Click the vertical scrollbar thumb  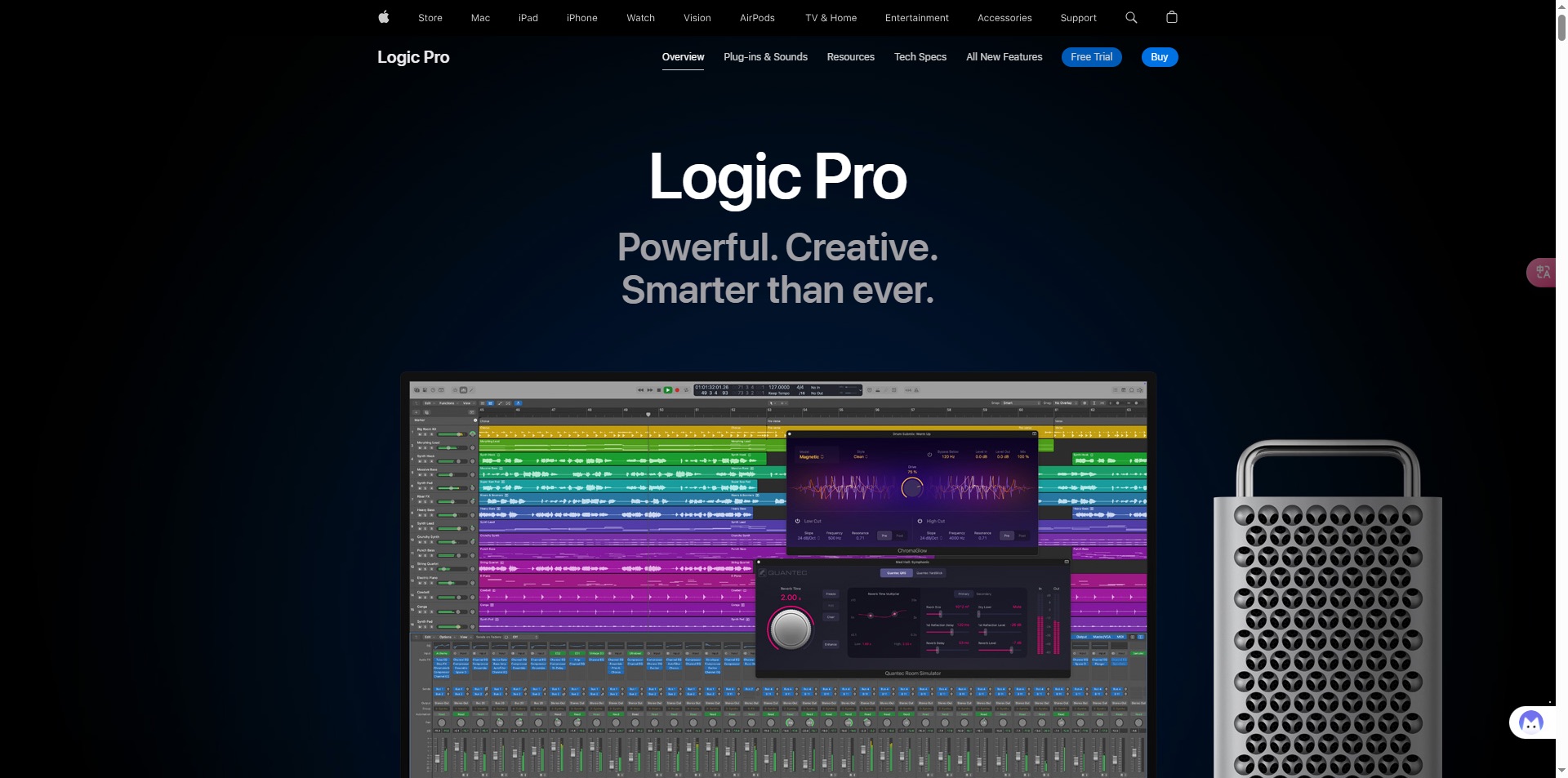(x=1561, y=27)
